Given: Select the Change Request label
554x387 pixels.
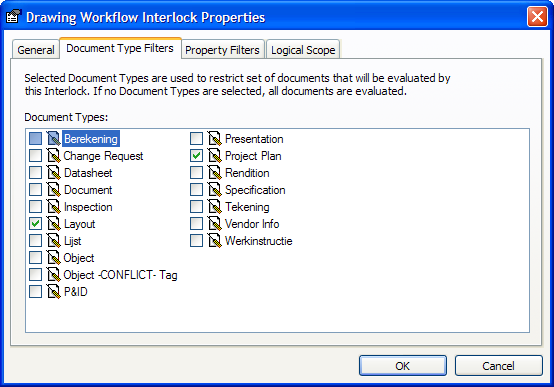Looking at the screenshot, I should click(x=103, y=156).
